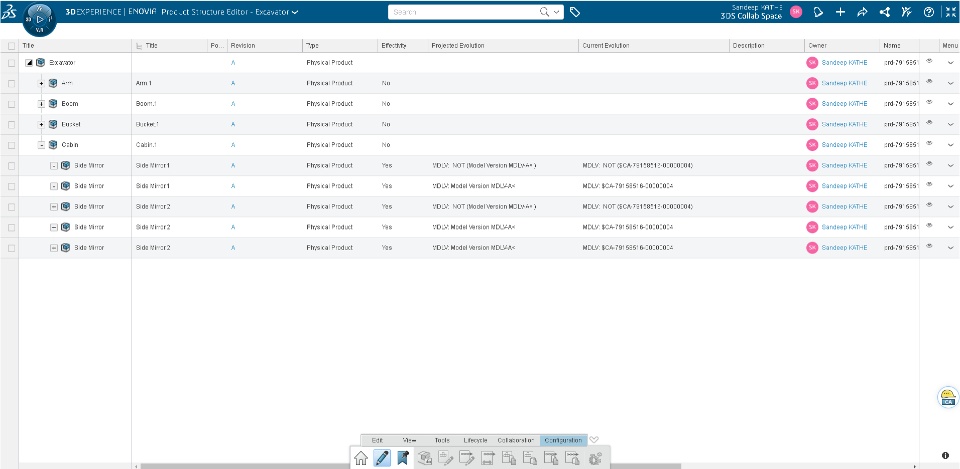Click the tools icon beside help
This screenshot has width=960, height=469.
click(907, 12)
